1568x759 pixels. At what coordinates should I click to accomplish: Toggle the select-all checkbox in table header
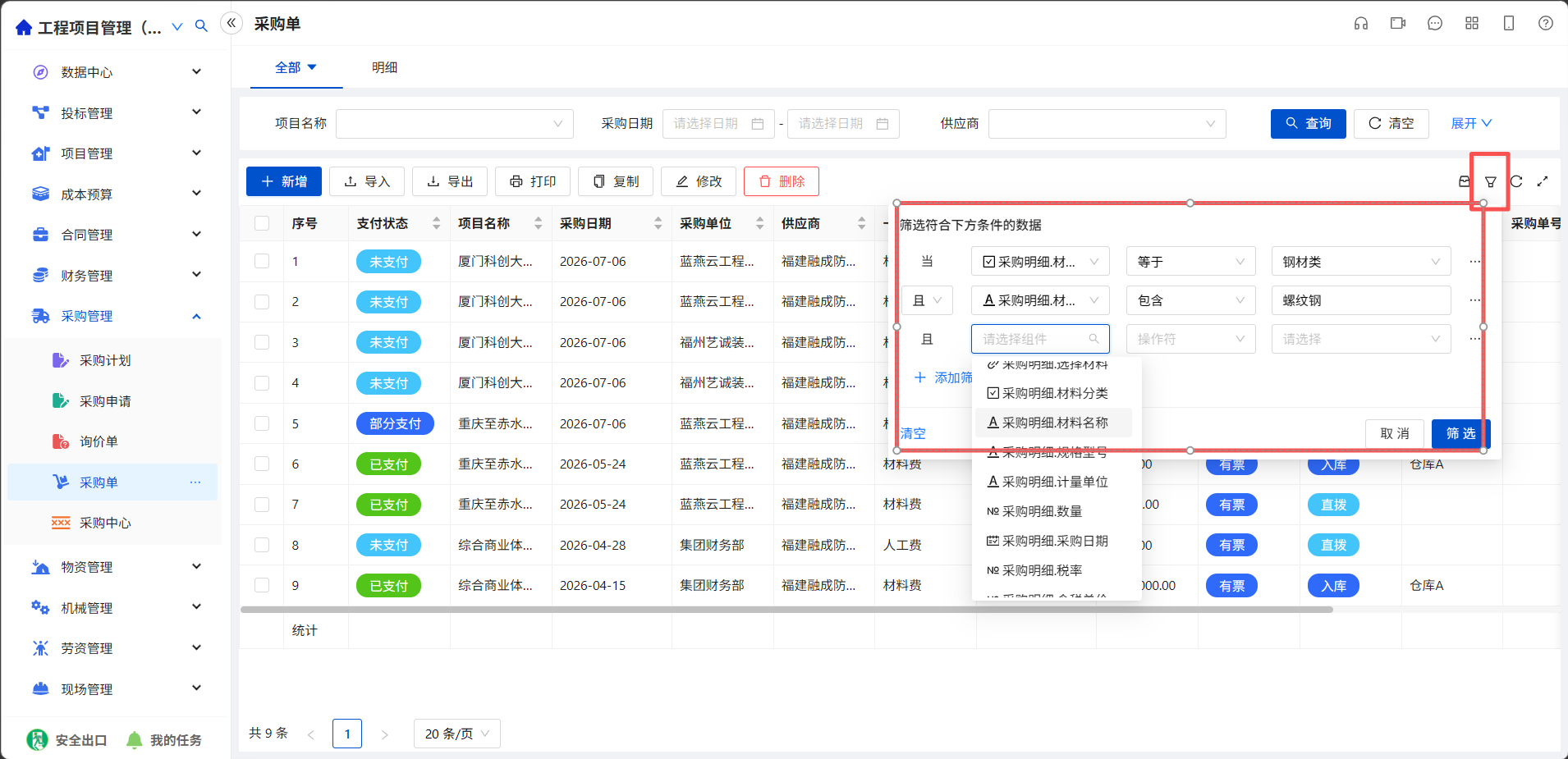click(x=262, y=223)
